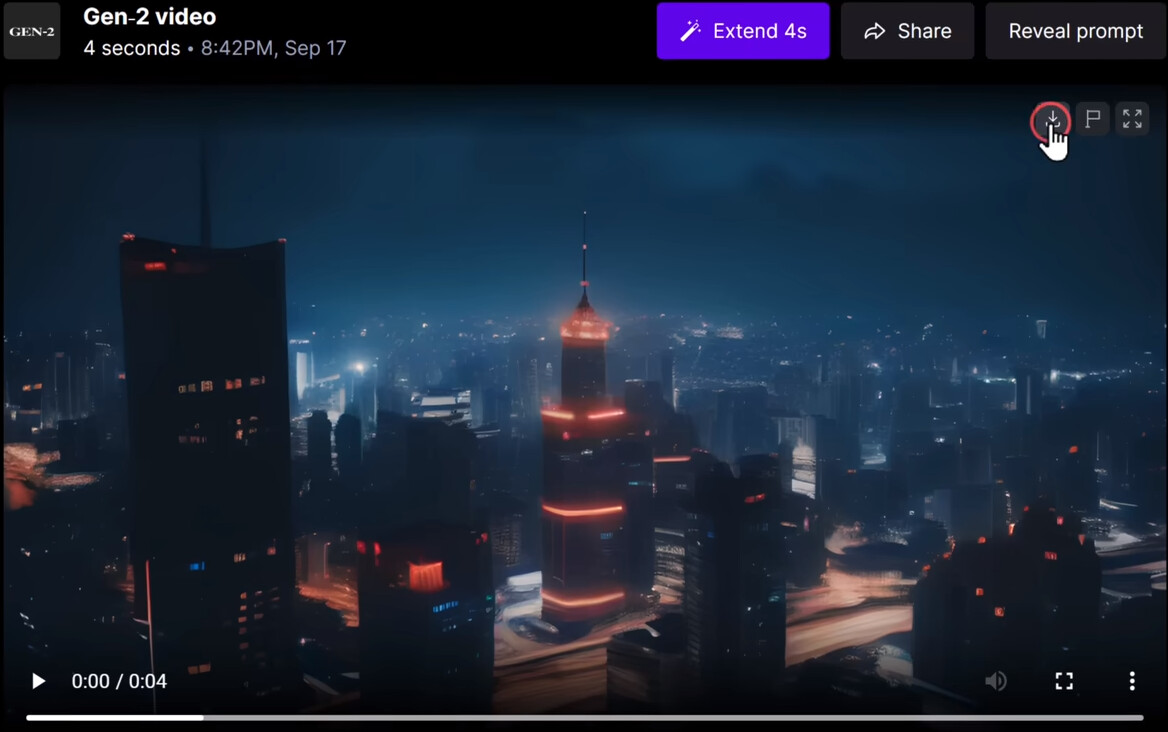Click the 8:42PM, Sep 17 timestamp

[x=273, y=48]
